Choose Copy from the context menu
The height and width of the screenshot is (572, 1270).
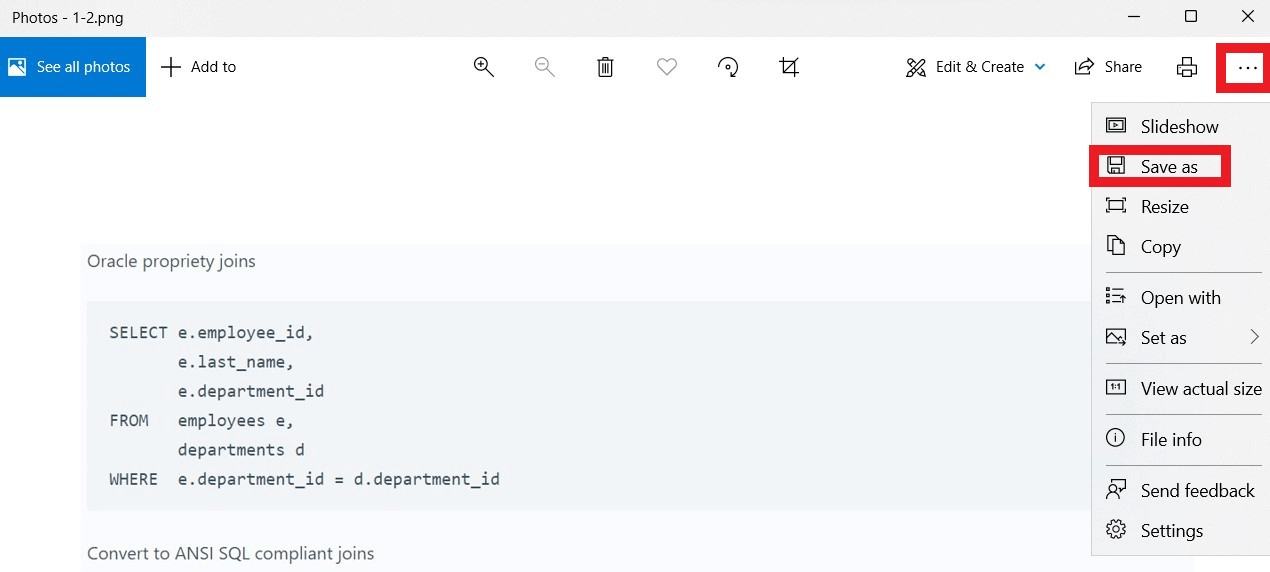click(x=1160, y=247)
